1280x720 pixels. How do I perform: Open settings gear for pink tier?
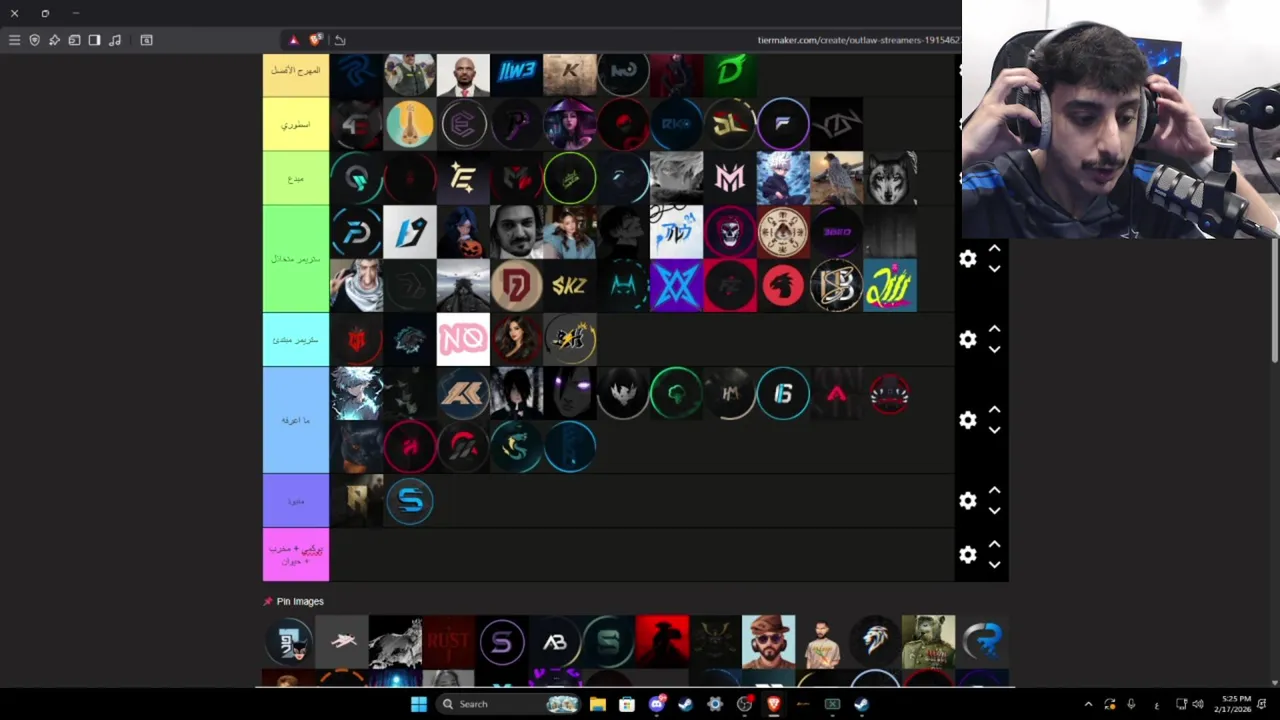[x=968, y=555]
